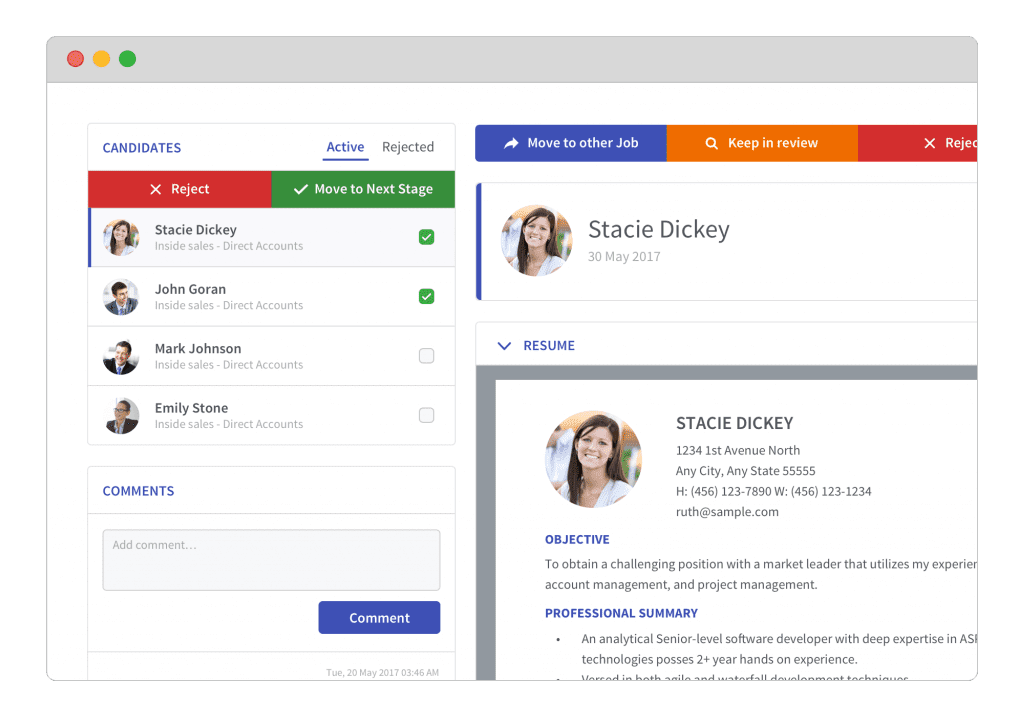The width and height of the screenshot is (1024, 717).
Task: Uncheck Stacie Dickey's checkbox
Action: (426, 237)
